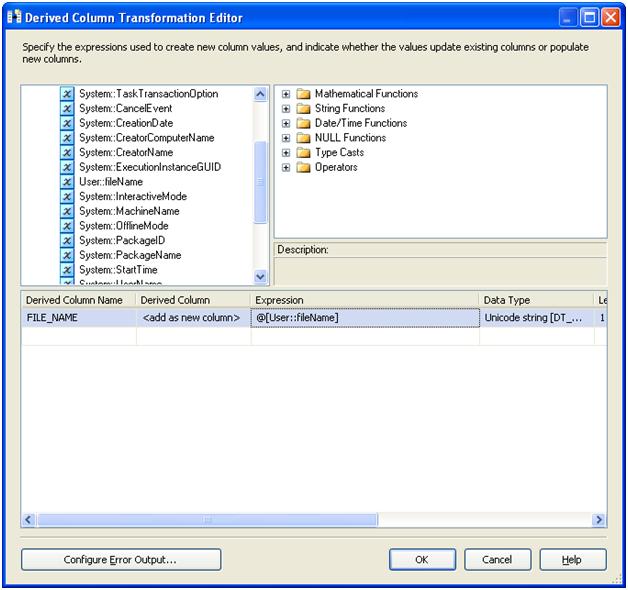This screenshot has height=590, width=628.
Task: Click the Date/Time Functions folder icon
Action: click(x=303, y=123)
